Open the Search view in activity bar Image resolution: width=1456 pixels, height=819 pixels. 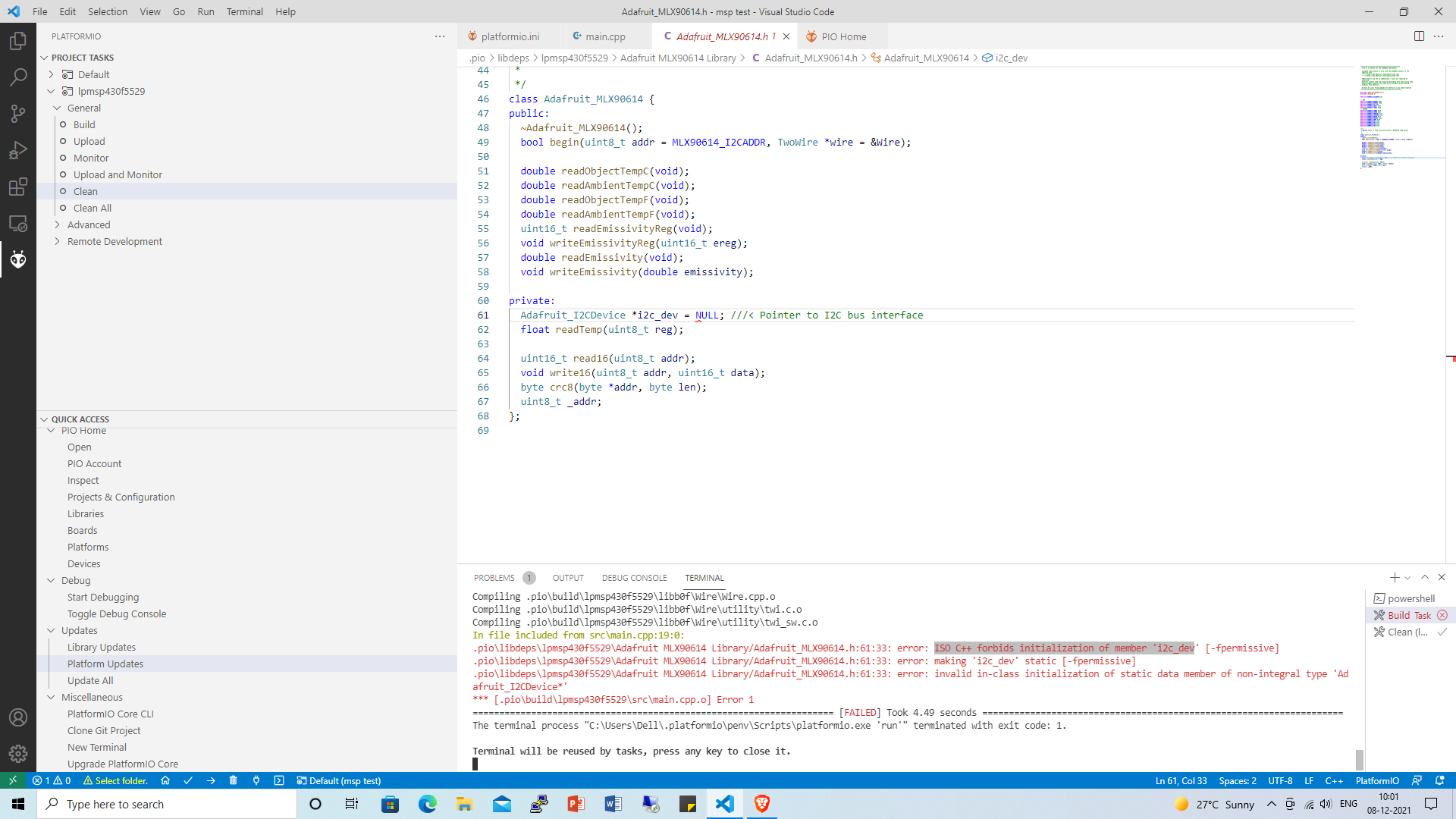pyautogui.click(x=18, y=77)
